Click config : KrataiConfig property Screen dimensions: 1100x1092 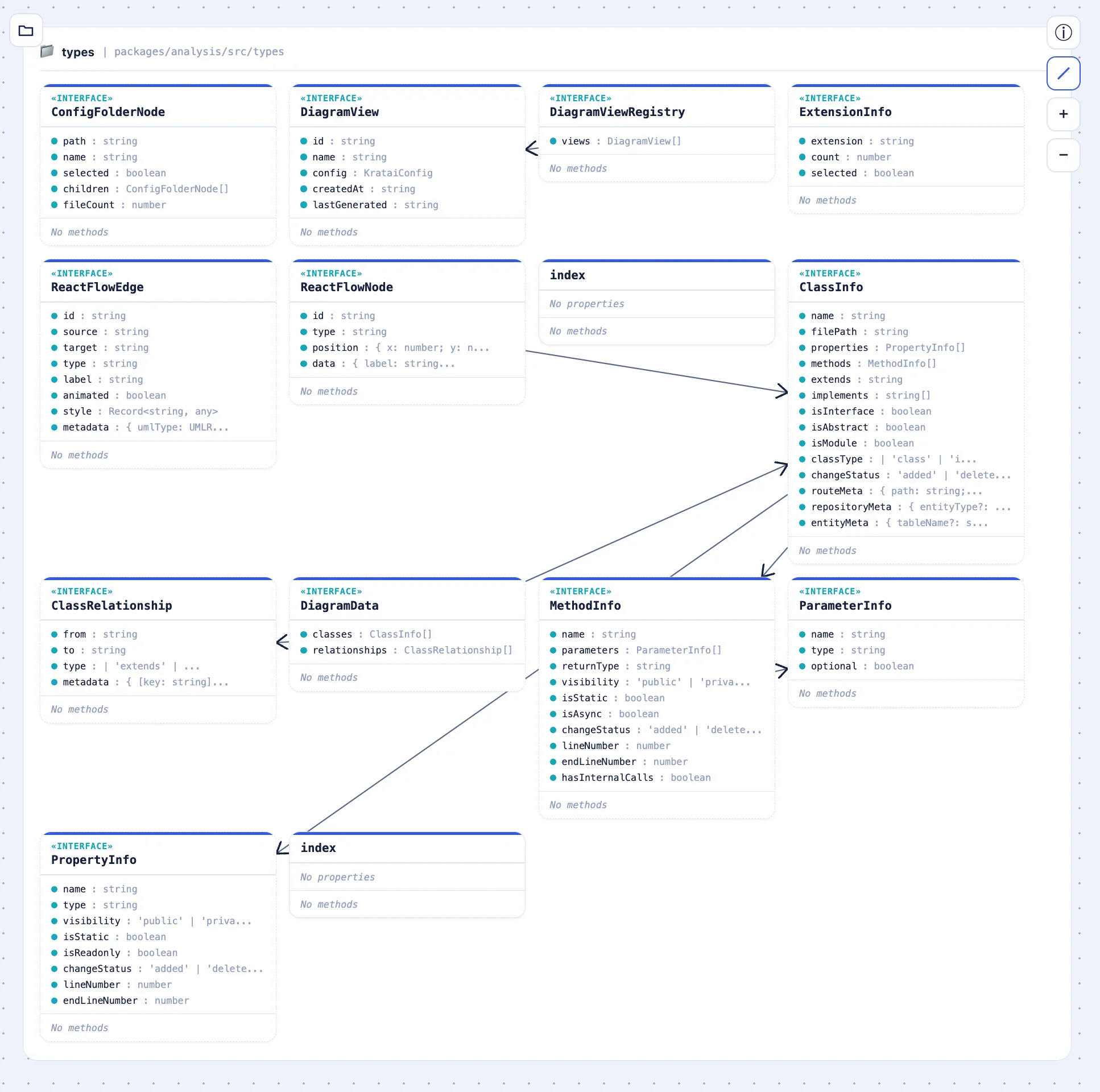point(367,172)
